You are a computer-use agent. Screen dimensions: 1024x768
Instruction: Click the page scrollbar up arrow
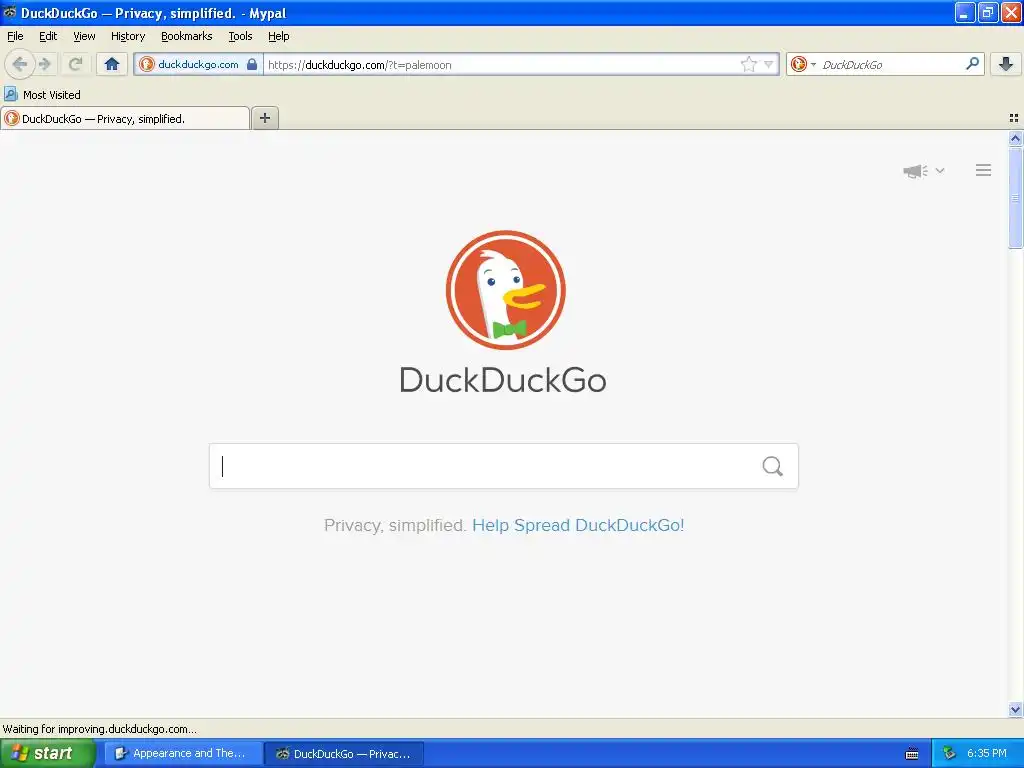[1015, 138]
